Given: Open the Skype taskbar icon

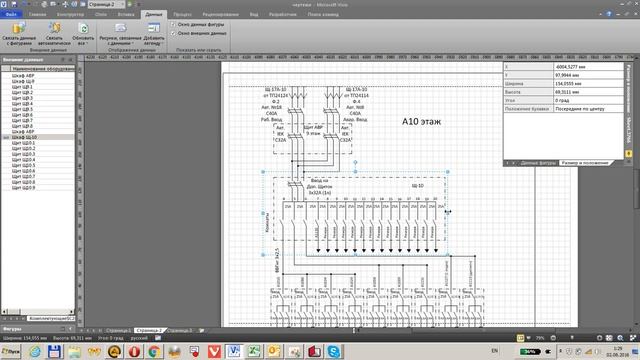Looking at the screenshot, I should pyautogui.click(x=334, y=351).
